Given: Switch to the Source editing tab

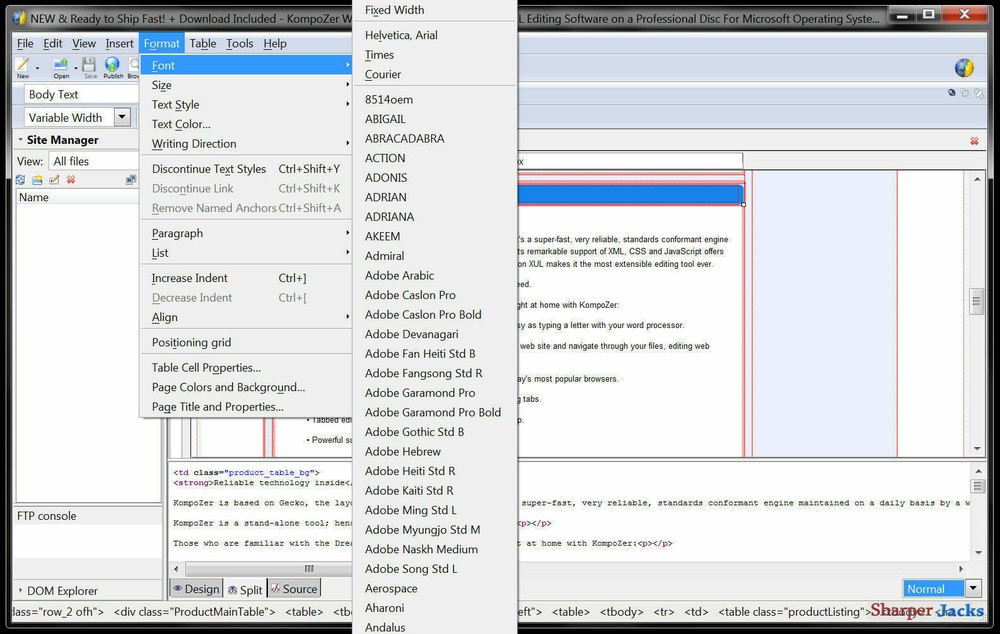Looking at the screenshot, I should (294, 589).
